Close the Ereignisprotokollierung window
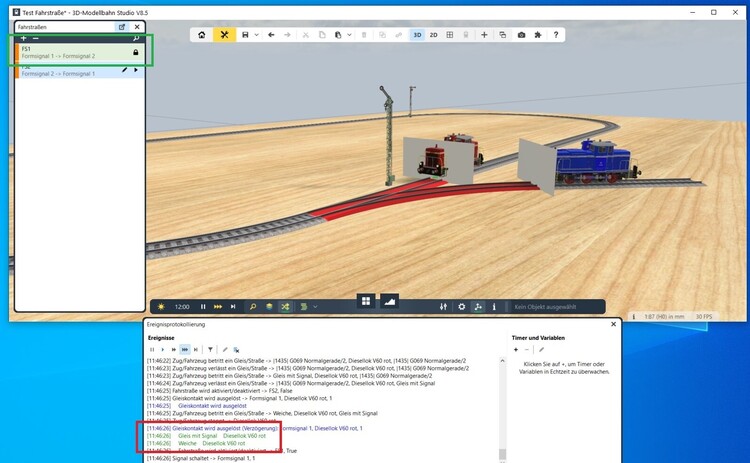The image size is (750, 463). click(614, 324)
